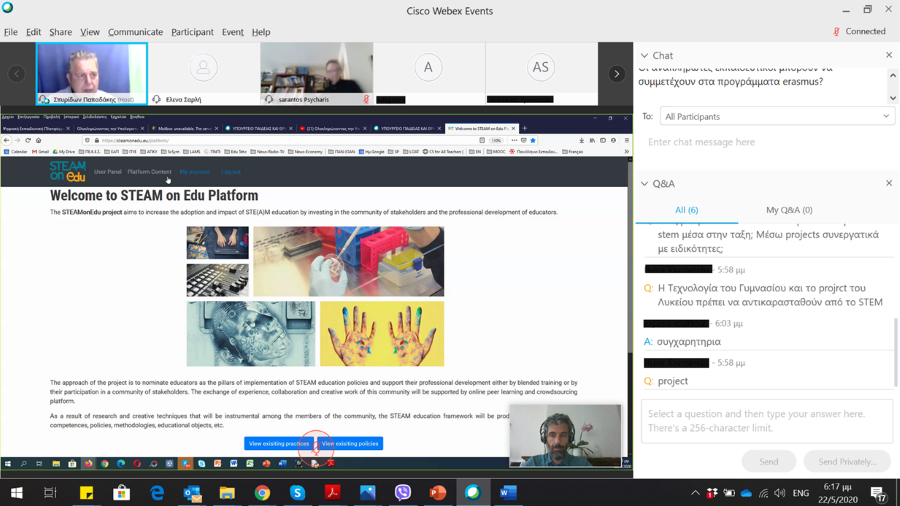Collapse the Chat panel chevron

point(644,56)
